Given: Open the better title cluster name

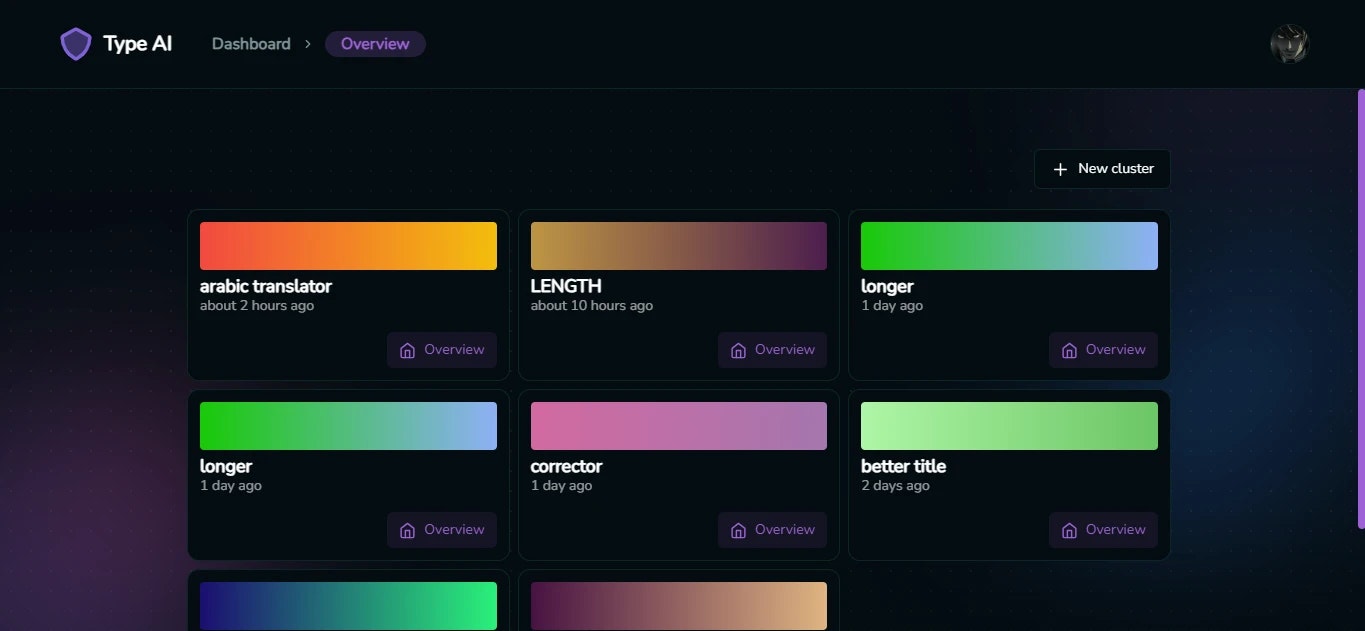Looking at the screenshot, I should 903,466.
